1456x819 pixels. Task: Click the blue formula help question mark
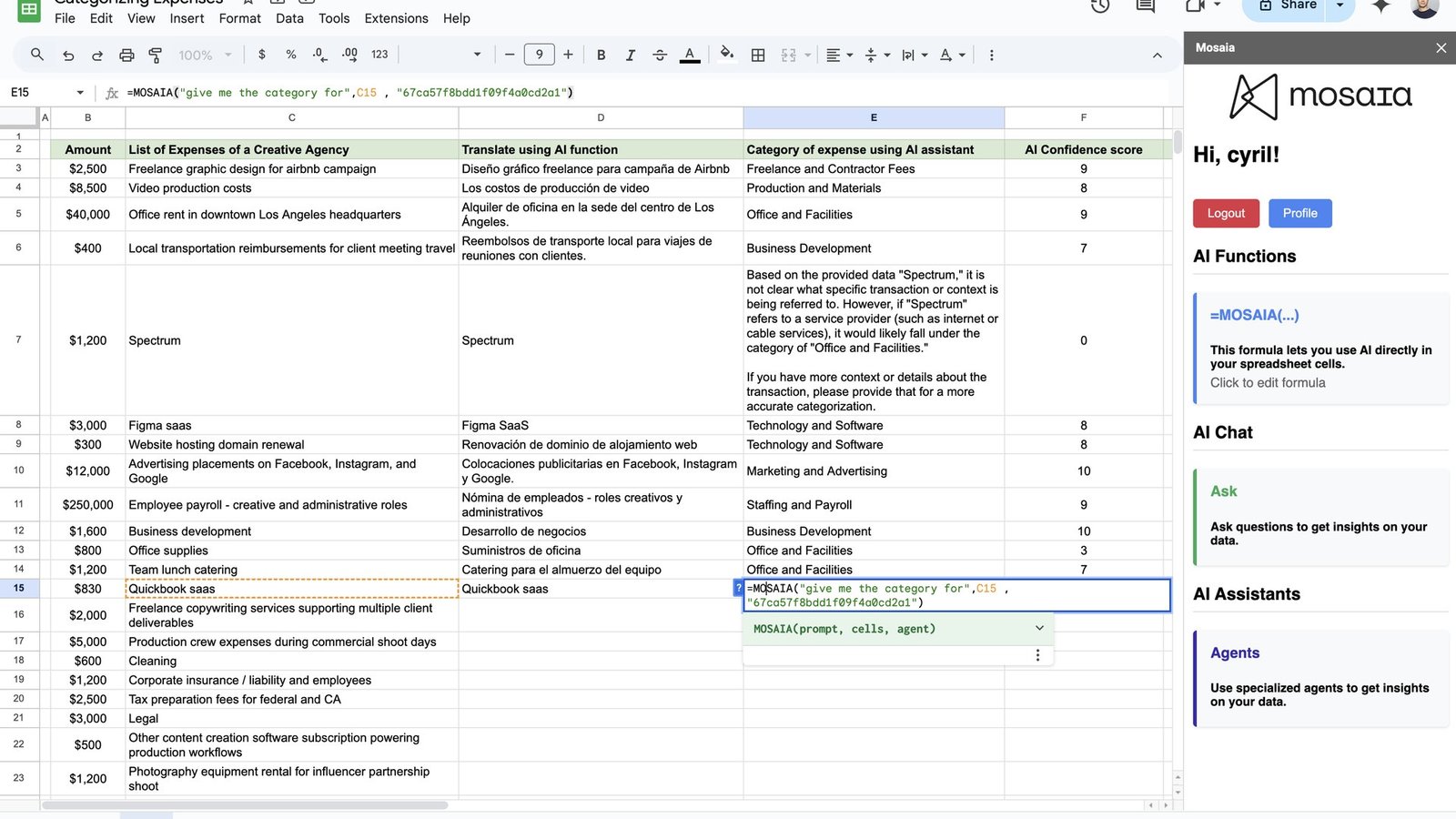click(x=738, y=588)
